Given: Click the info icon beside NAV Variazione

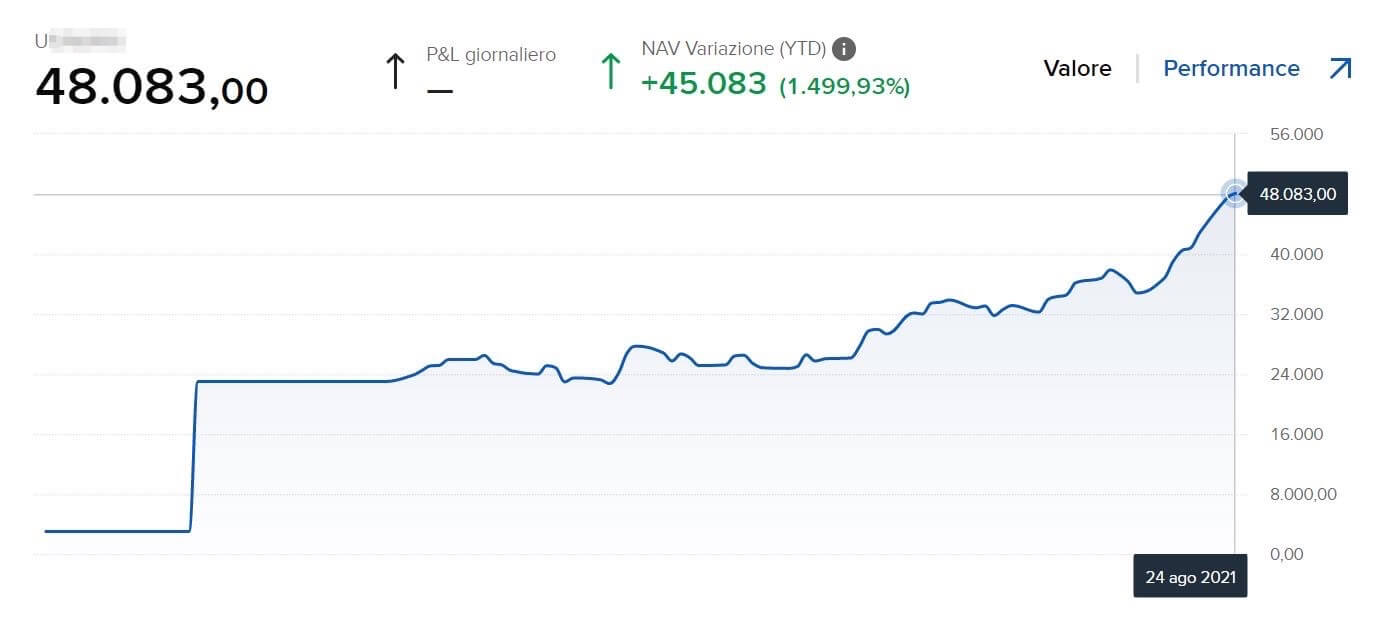Looking at the screenshot, I should coord(844,49).
